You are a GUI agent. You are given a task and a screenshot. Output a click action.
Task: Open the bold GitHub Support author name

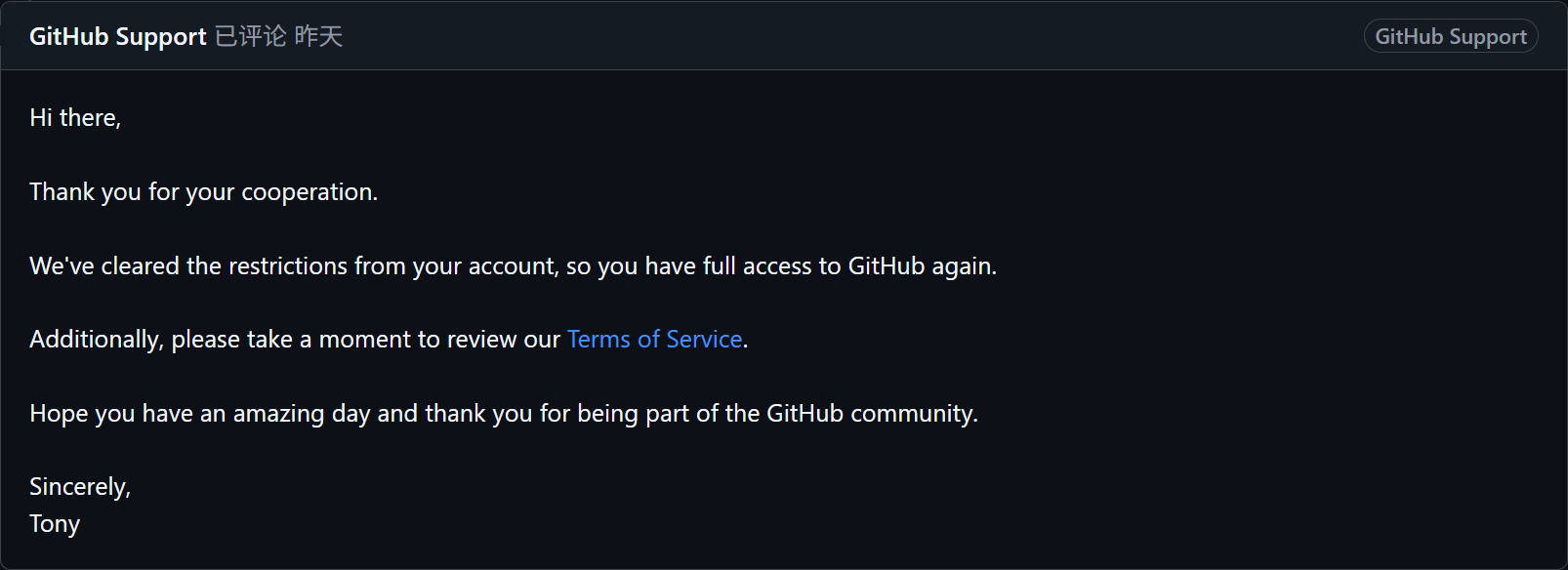tap(118, 37)
